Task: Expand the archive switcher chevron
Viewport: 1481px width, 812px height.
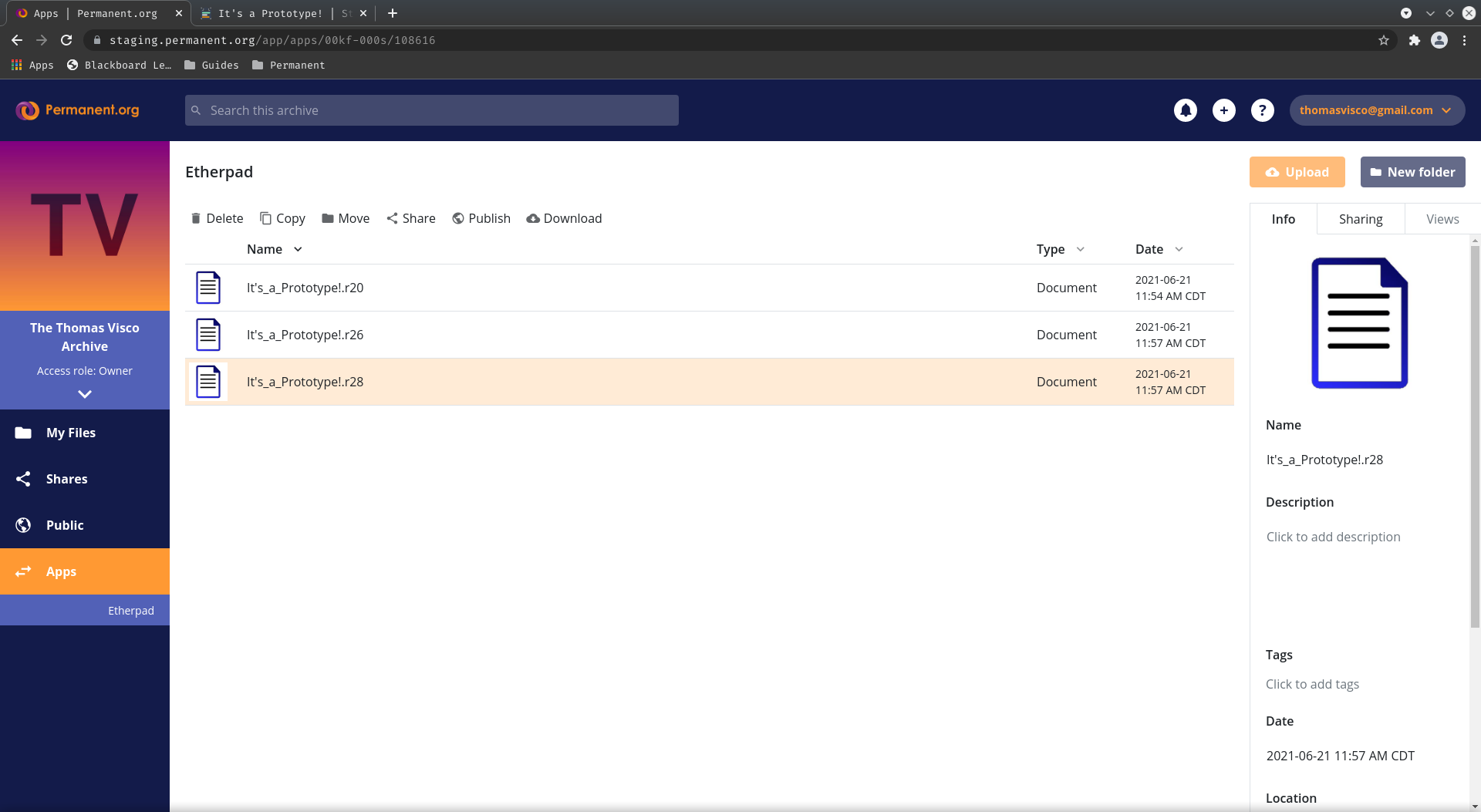Action: tap(85, 394)
